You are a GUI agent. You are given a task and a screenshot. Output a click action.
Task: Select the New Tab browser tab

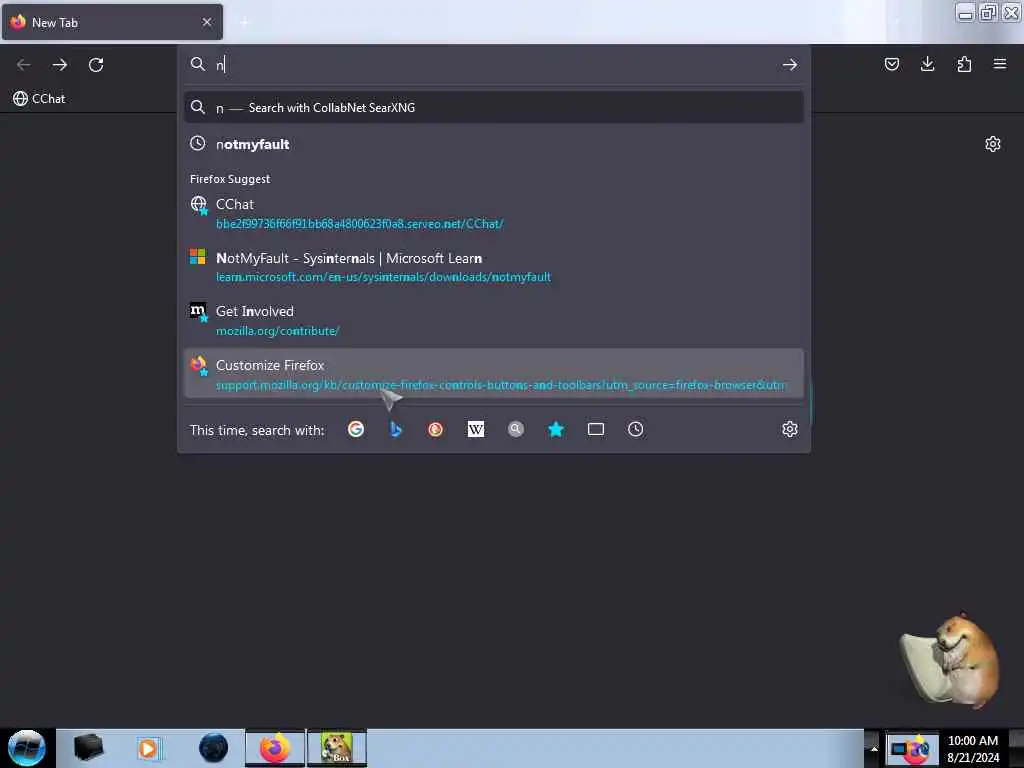click(x=112, y=22)
